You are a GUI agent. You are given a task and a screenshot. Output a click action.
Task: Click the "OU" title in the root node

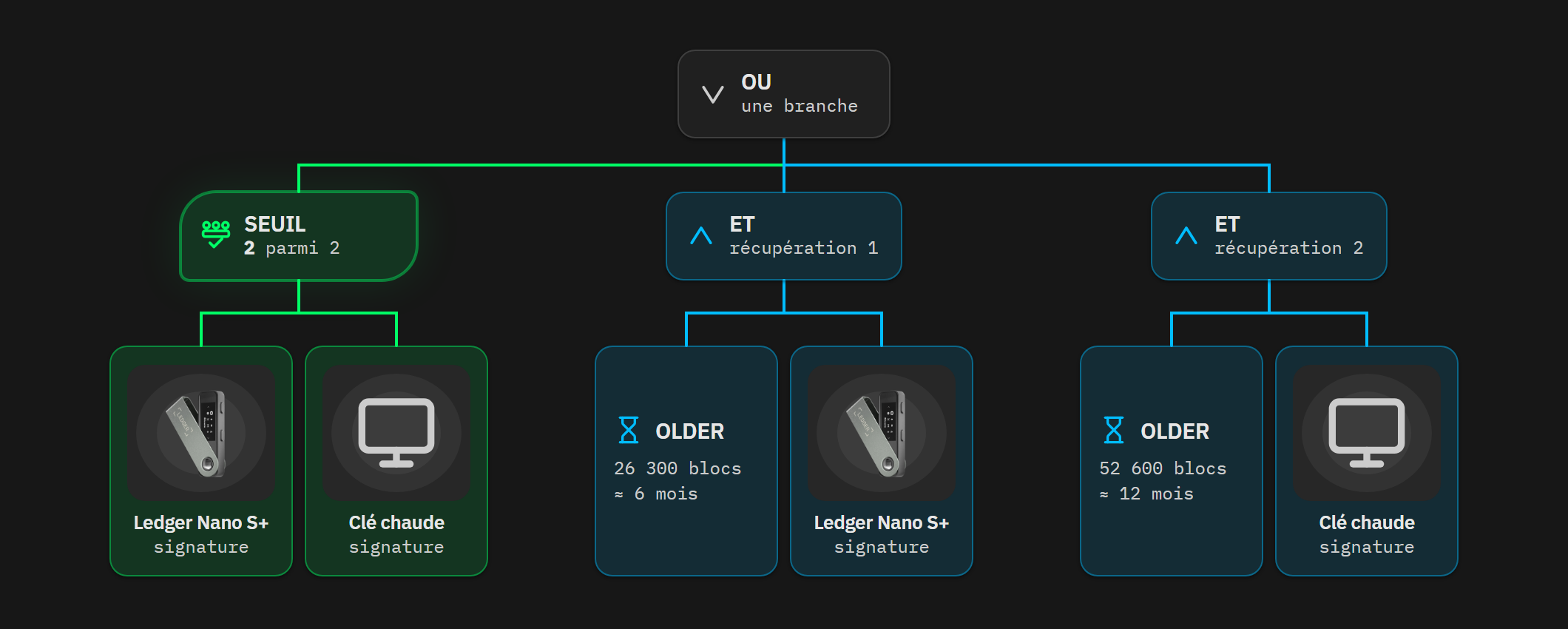tap(757, 81)
